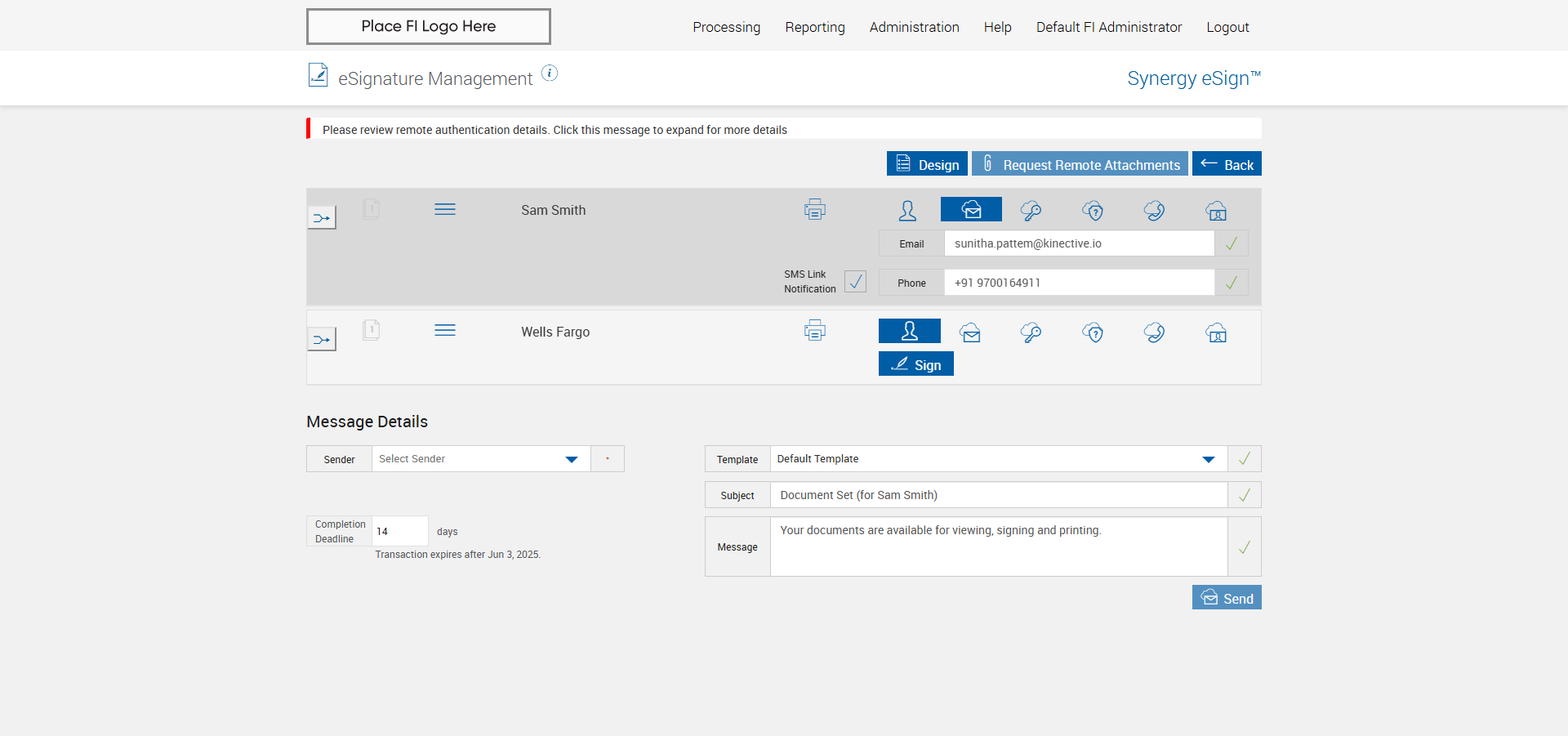
Task: Click the merge arrow toggle for Sam Smith row
Action: (322, 218)
